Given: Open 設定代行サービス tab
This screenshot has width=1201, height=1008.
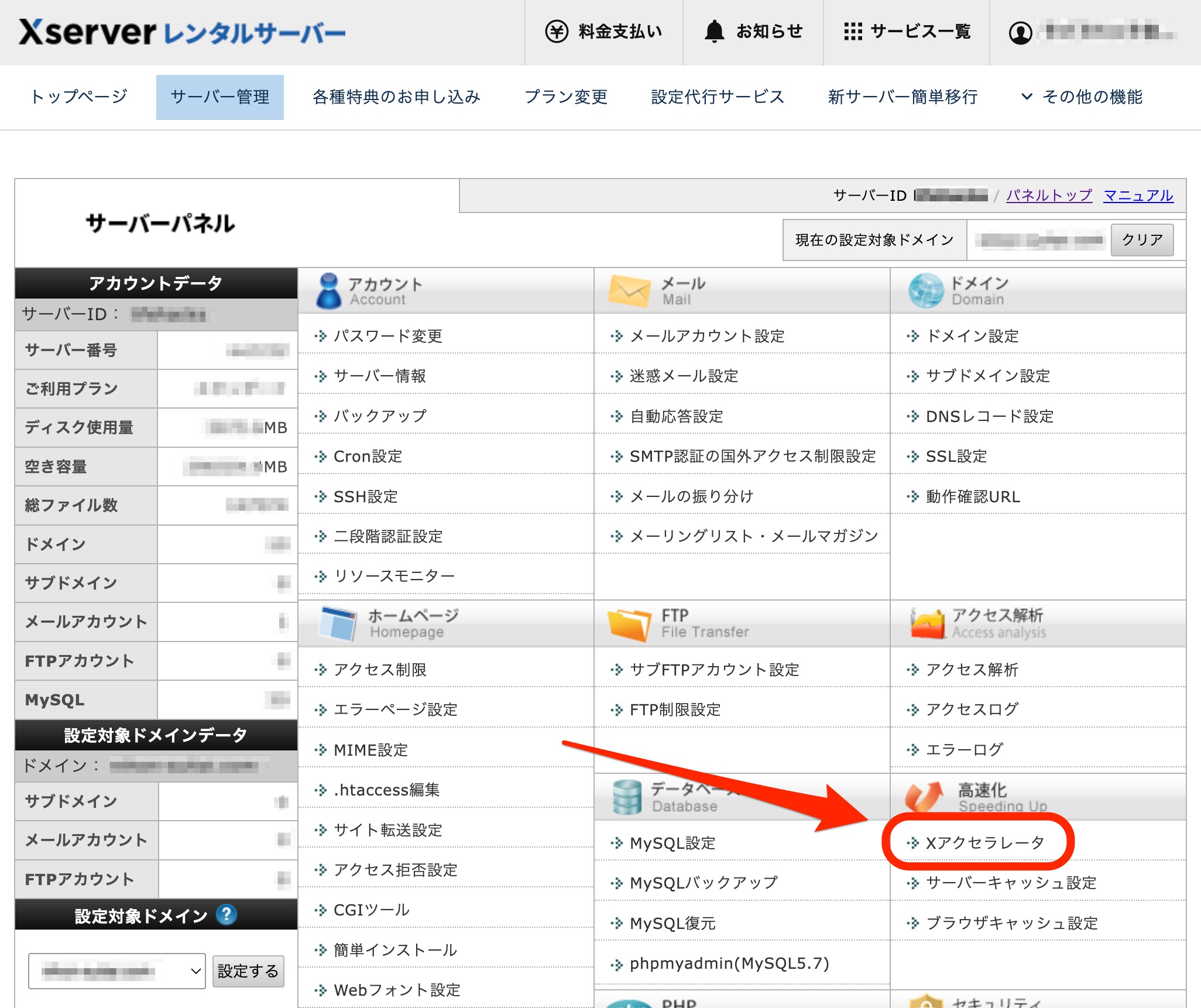Looking at the screenshot, I should [718, 97].
